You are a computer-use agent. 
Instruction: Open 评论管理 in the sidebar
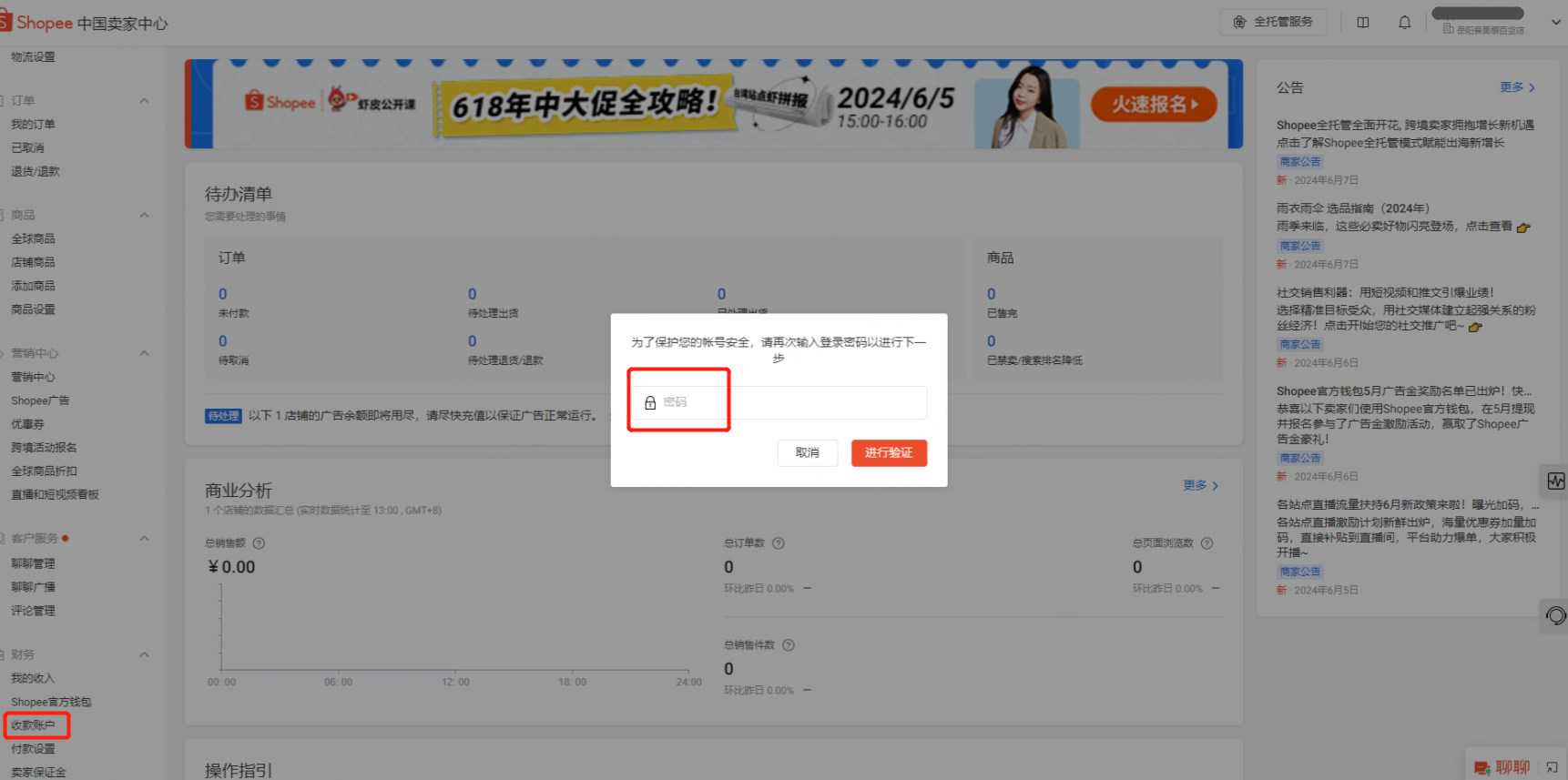[33, 611]
